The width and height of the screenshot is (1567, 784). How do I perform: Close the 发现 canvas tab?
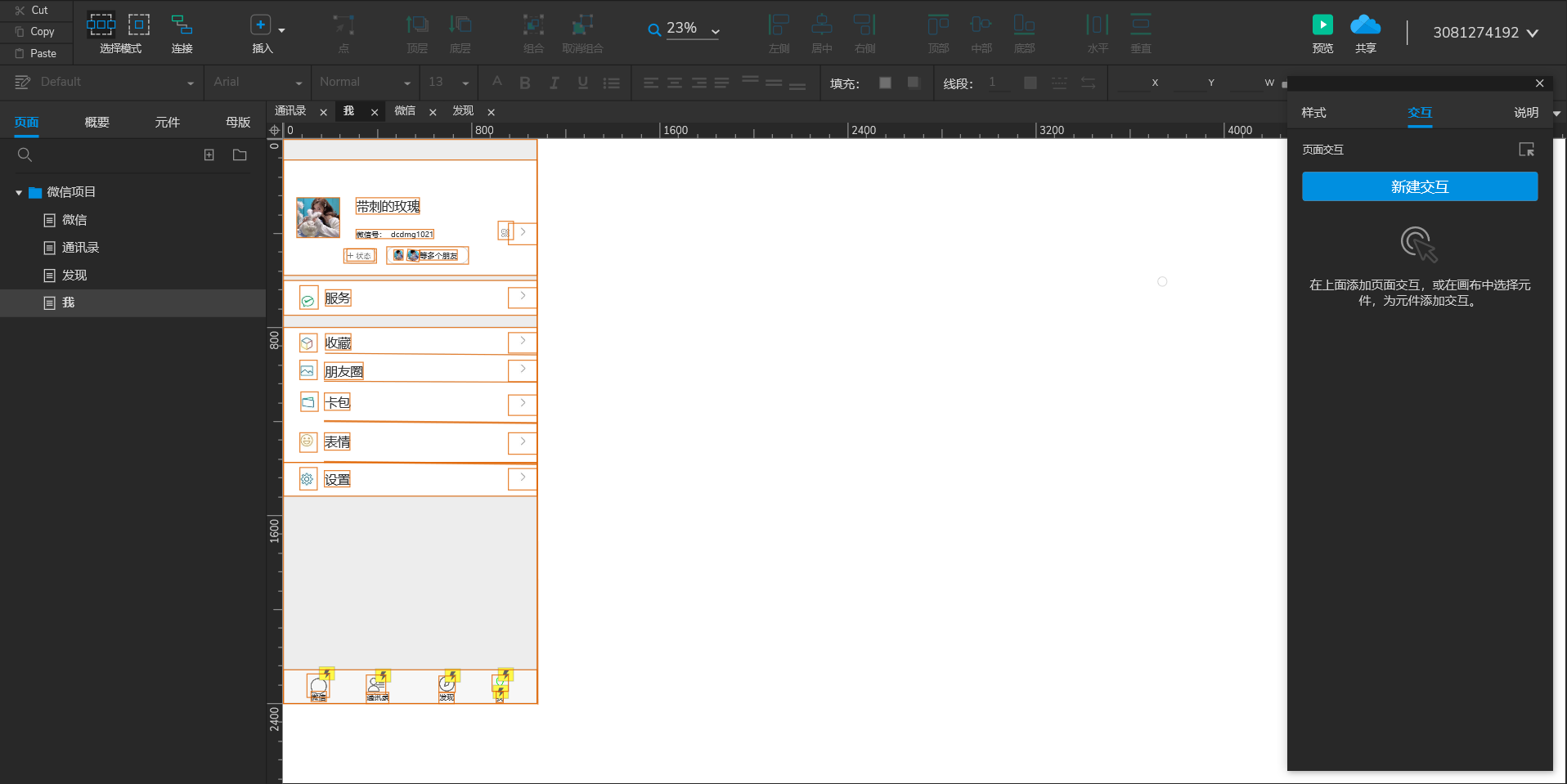click(492, 112)
